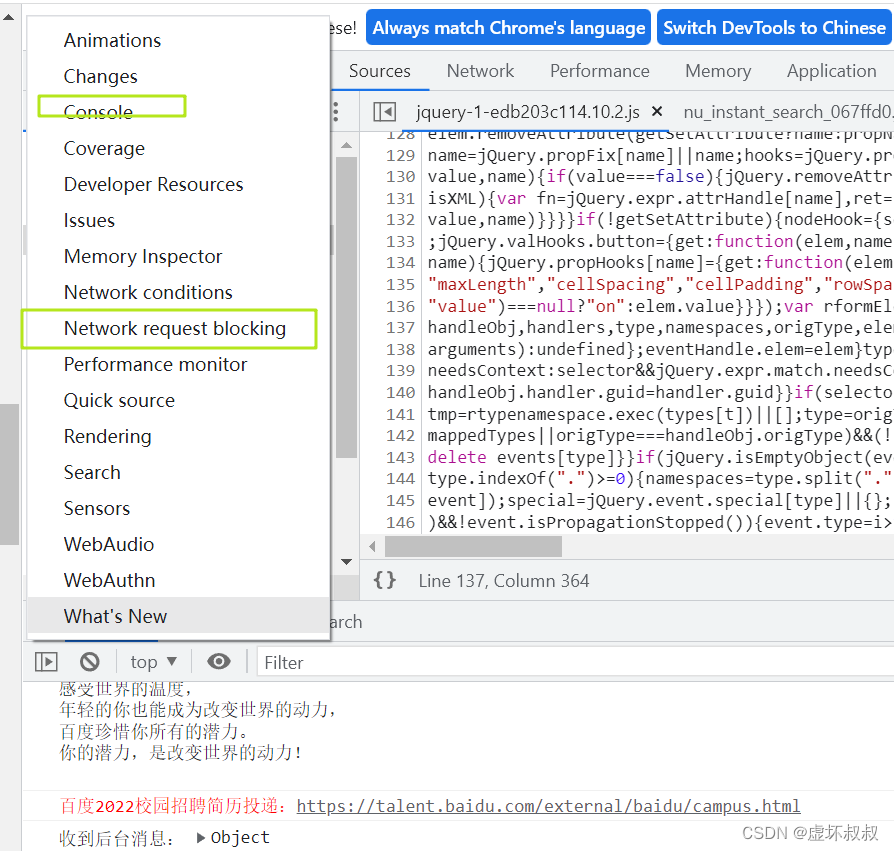Show the console sidebar panel icon

pos(46,662)
